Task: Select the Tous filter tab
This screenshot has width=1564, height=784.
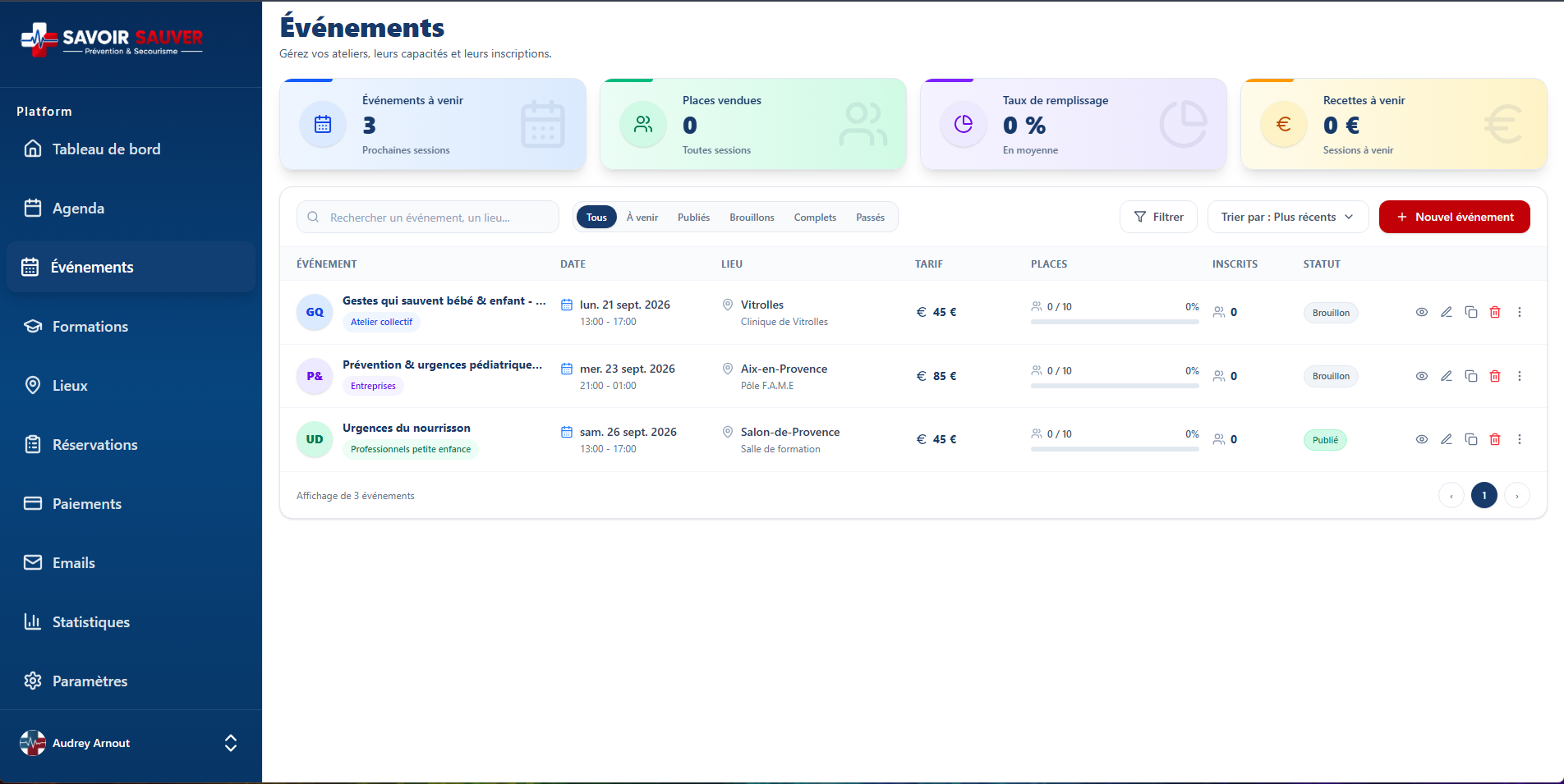Action: point(596,218)
